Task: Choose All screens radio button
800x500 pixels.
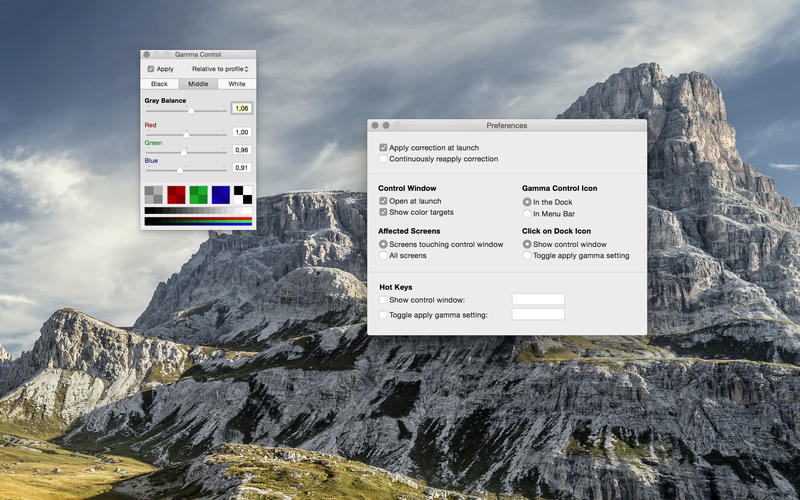Action: tap(383, 256)
